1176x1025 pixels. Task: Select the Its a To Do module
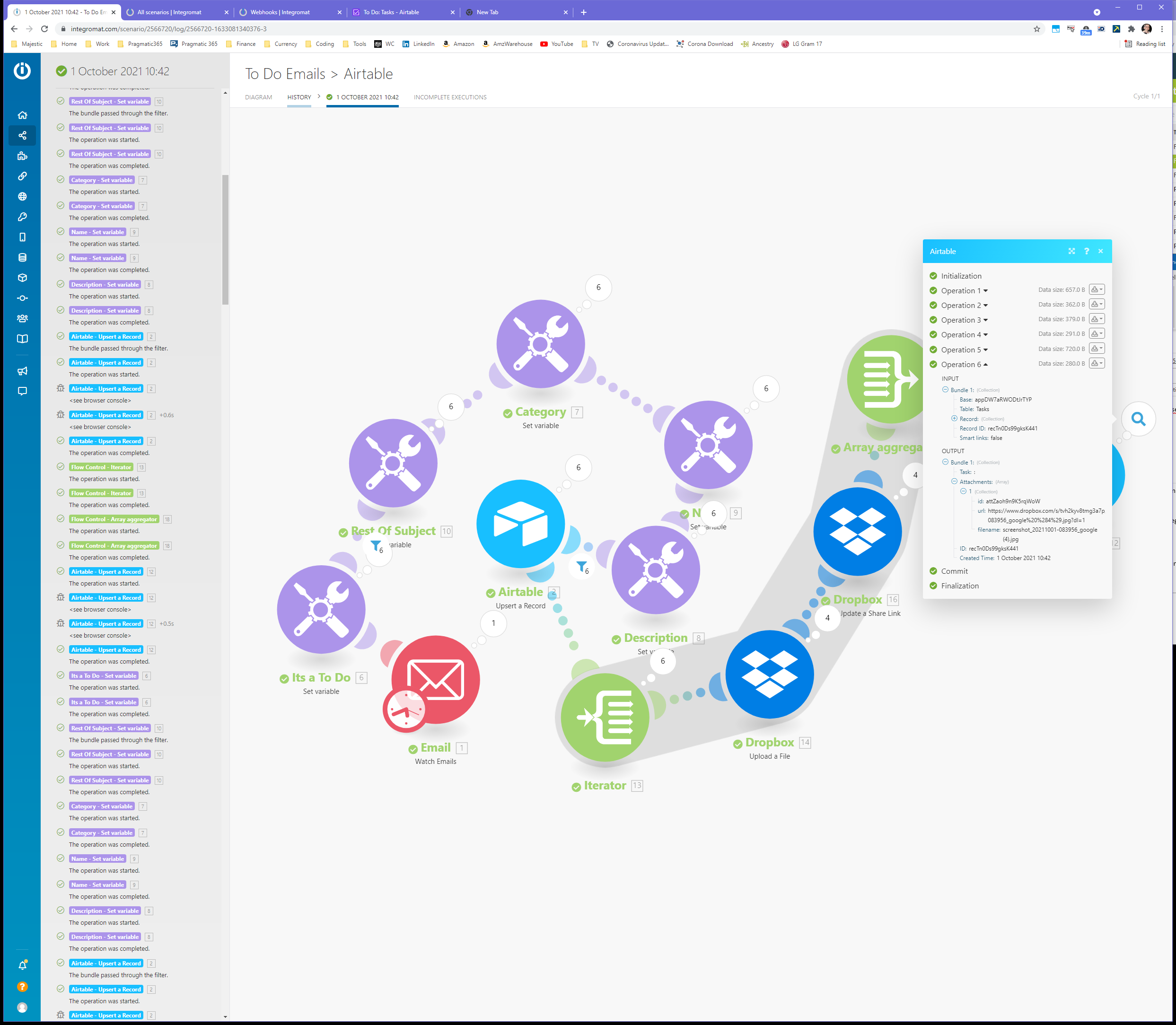[321, 609]
